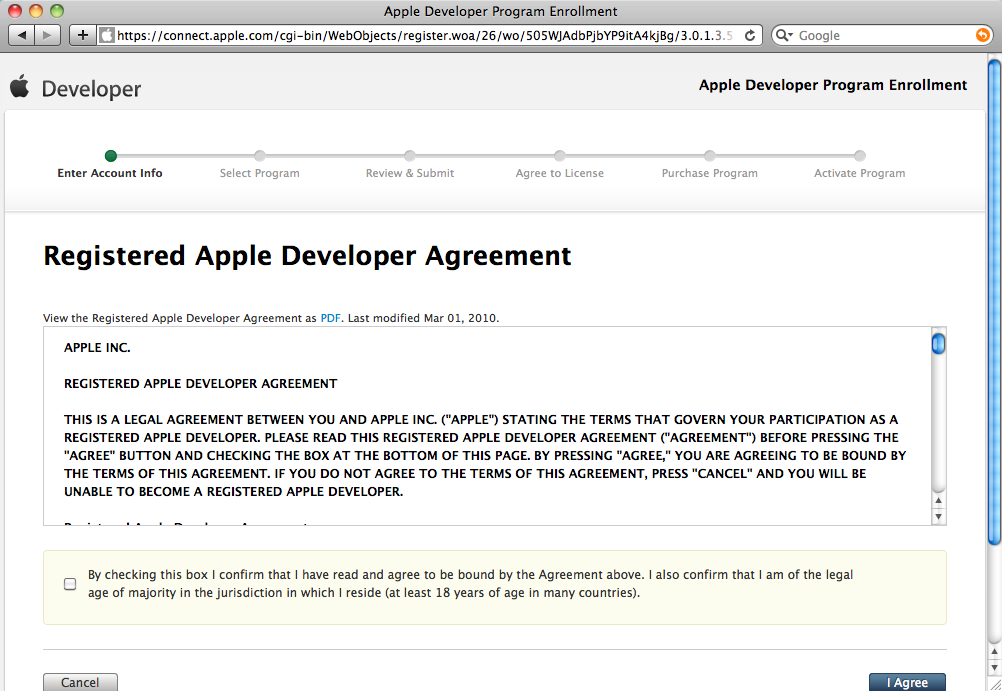Click the reload page icon in address bar
Viewport: 1002px width, 691px height.
pos(750,36)
